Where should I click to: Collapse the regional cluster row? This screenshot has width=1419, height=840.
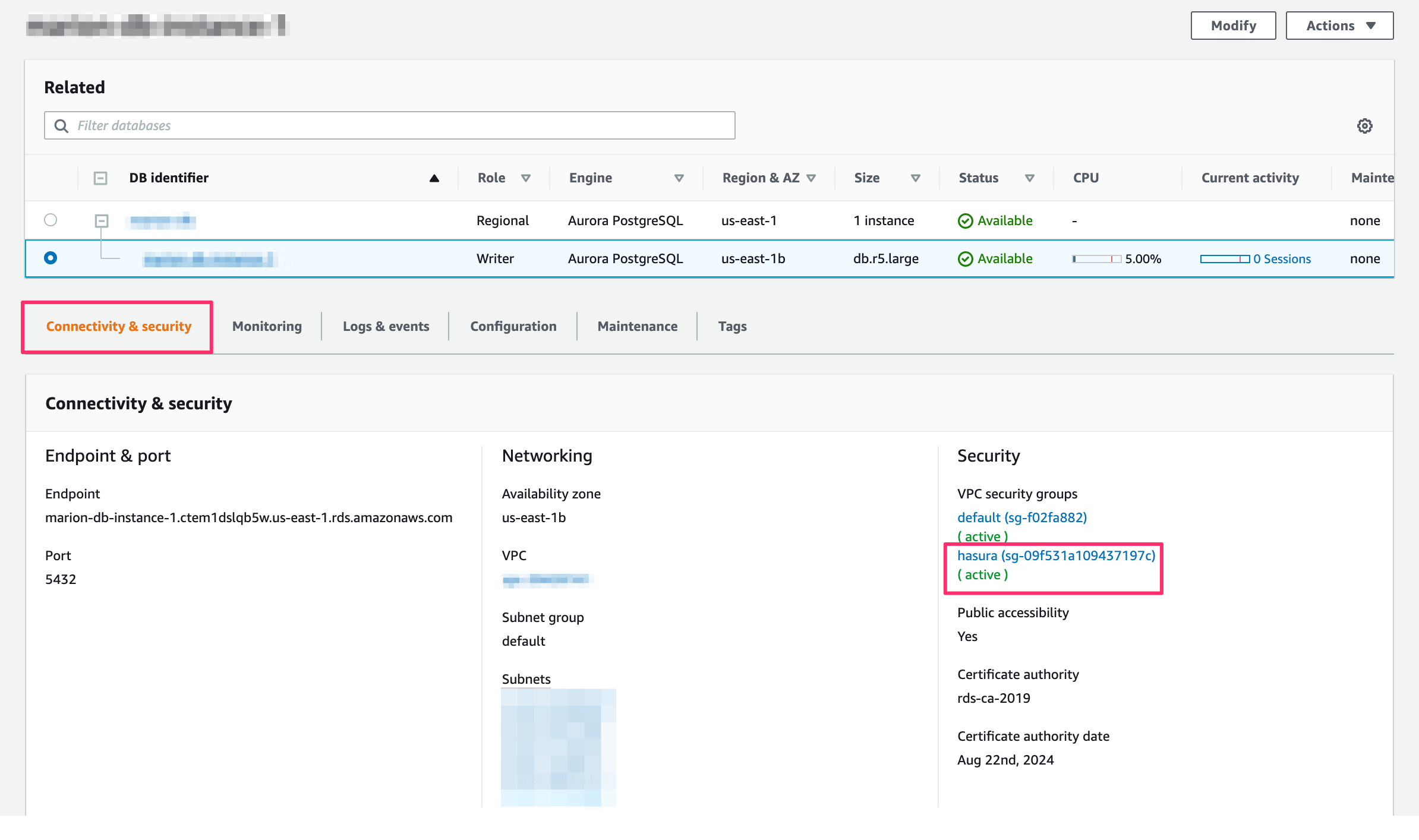click(102, 220)
